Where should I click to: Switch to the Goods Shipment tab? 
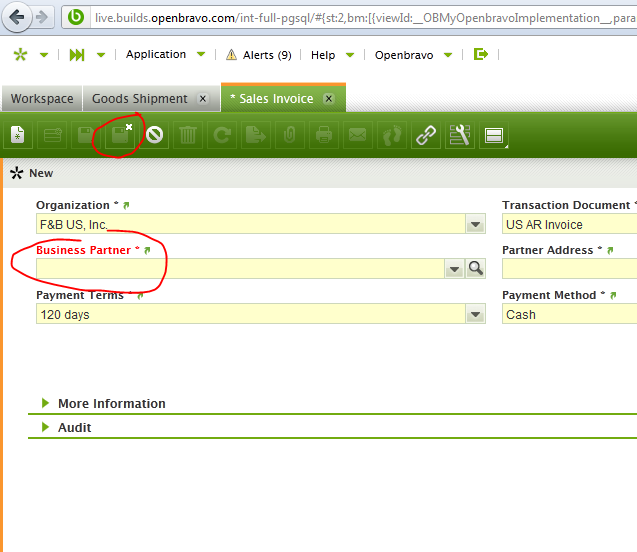tap(139, 98)
